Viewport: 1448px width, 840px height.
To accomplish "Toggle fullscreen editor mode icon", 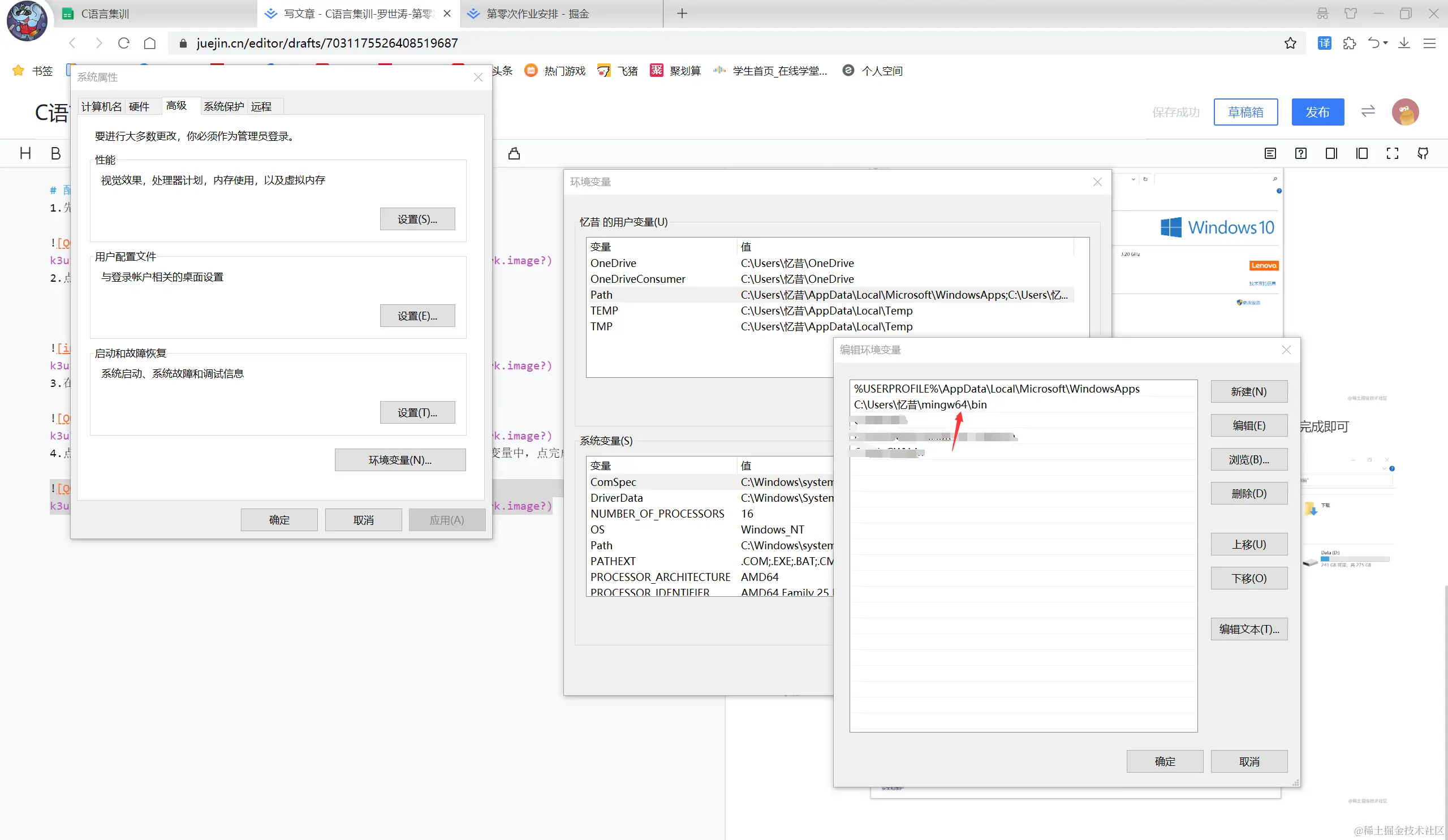I will [1392, 153].
